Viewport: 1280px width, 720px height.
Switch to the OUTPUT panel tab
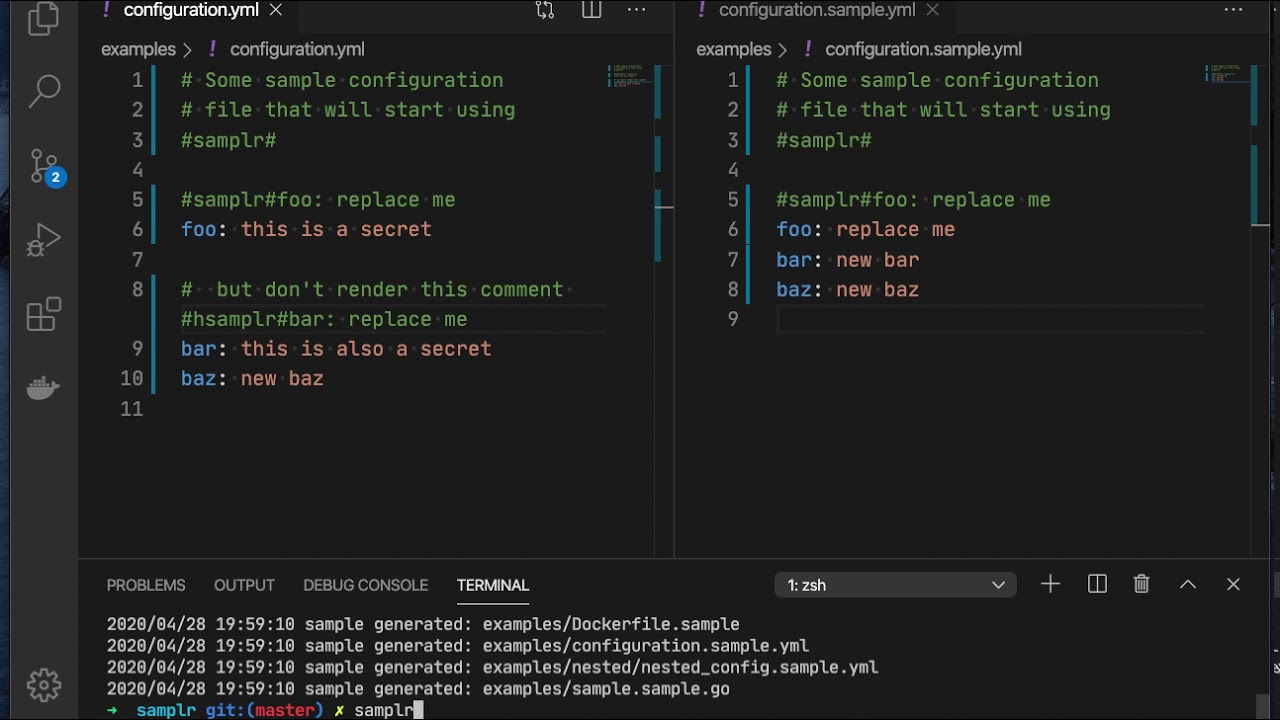click(244, 585)
